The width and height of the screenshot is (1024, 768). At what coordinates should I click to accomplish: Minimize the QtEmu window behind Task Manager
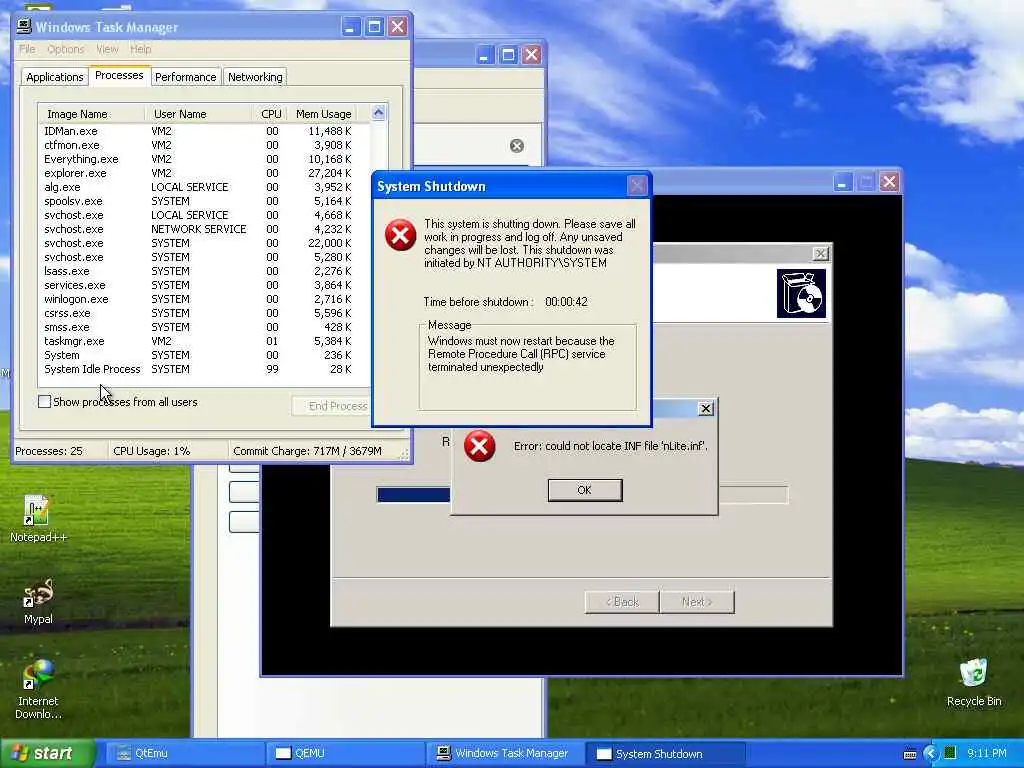[484, 55]
